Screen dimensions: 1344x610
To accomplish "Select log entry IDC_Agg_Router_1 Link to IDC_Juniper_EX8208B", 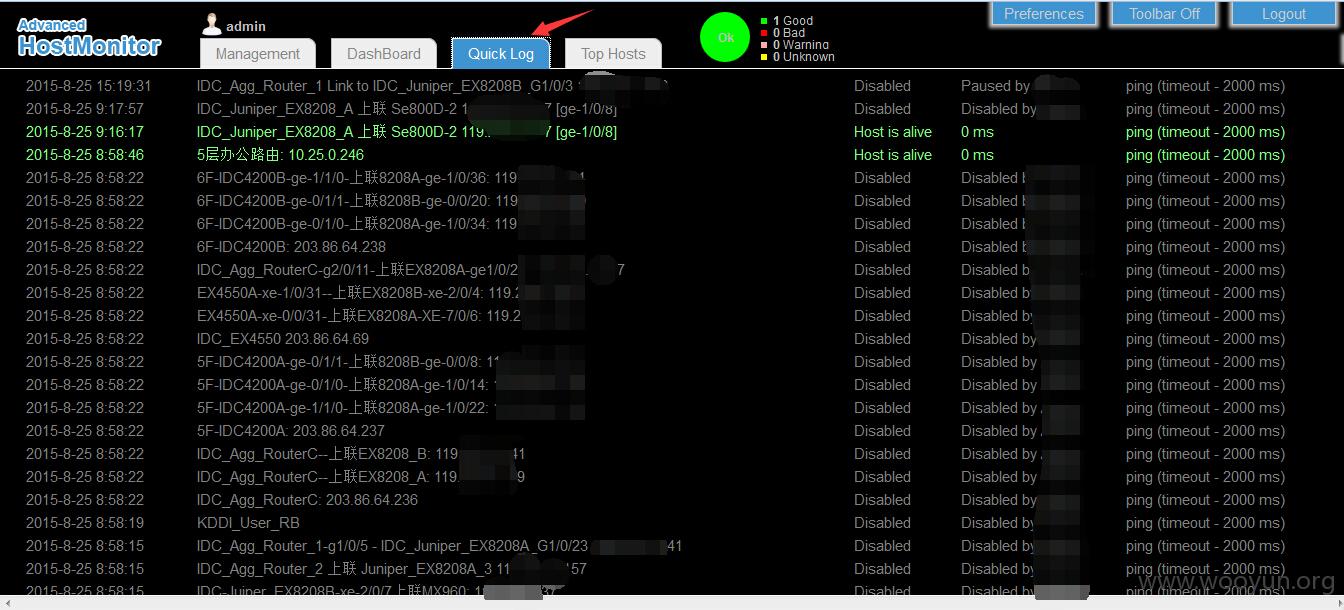I will click(x=385, y=86).
